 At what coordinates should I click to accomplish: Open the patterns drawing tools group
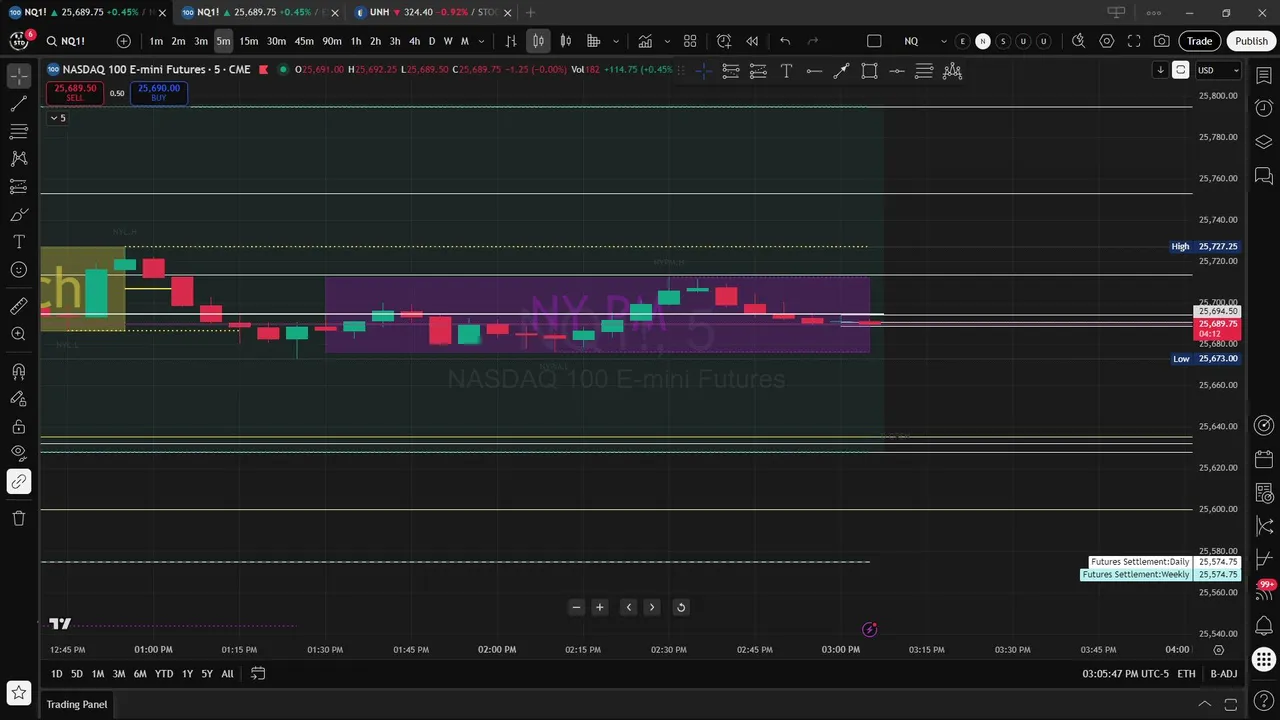pyautogui.click(x=18, y=158)
